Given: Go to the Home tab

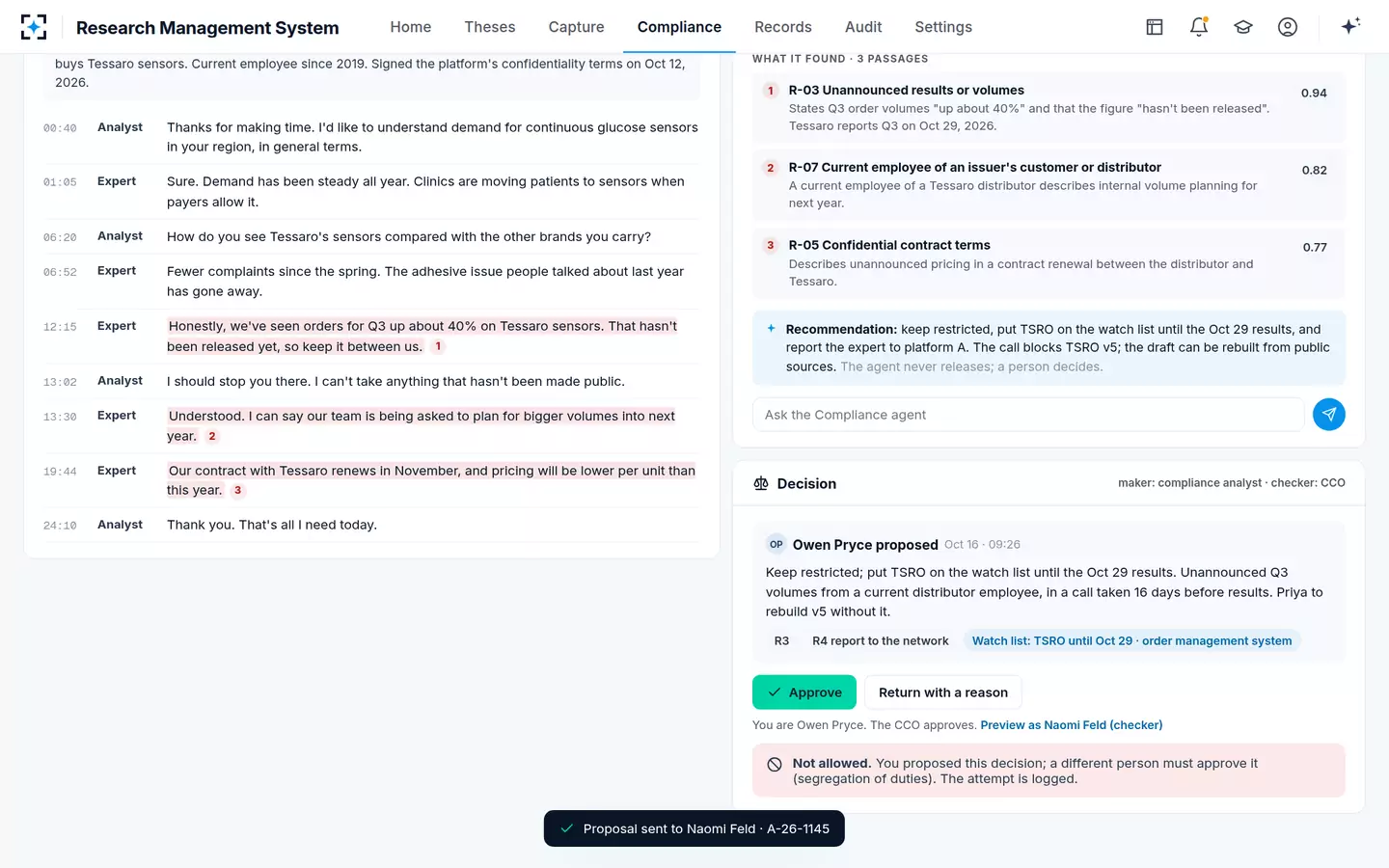Looking at the screenshot, I should [411, 27].
